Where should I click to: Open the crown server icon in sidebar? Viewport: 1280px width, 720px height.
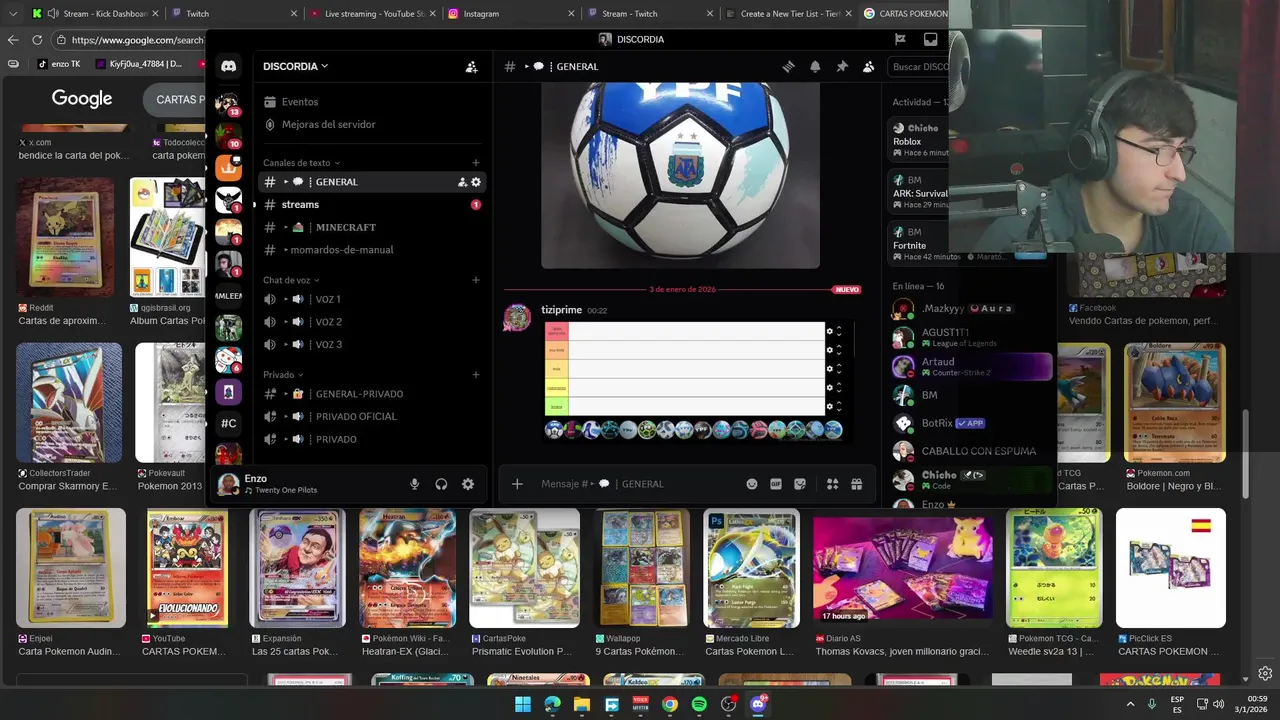(228, 167)
